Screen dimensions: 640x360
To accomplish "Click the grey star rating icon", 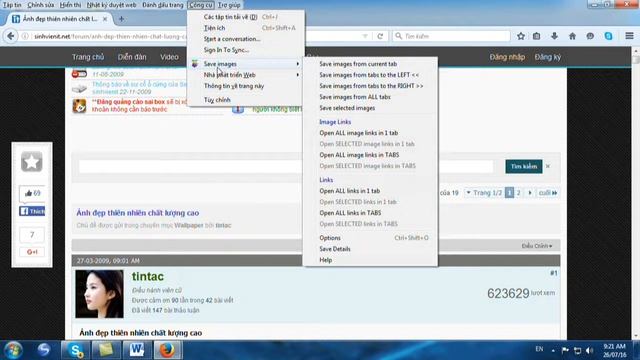I will click(x=32, y=162).
